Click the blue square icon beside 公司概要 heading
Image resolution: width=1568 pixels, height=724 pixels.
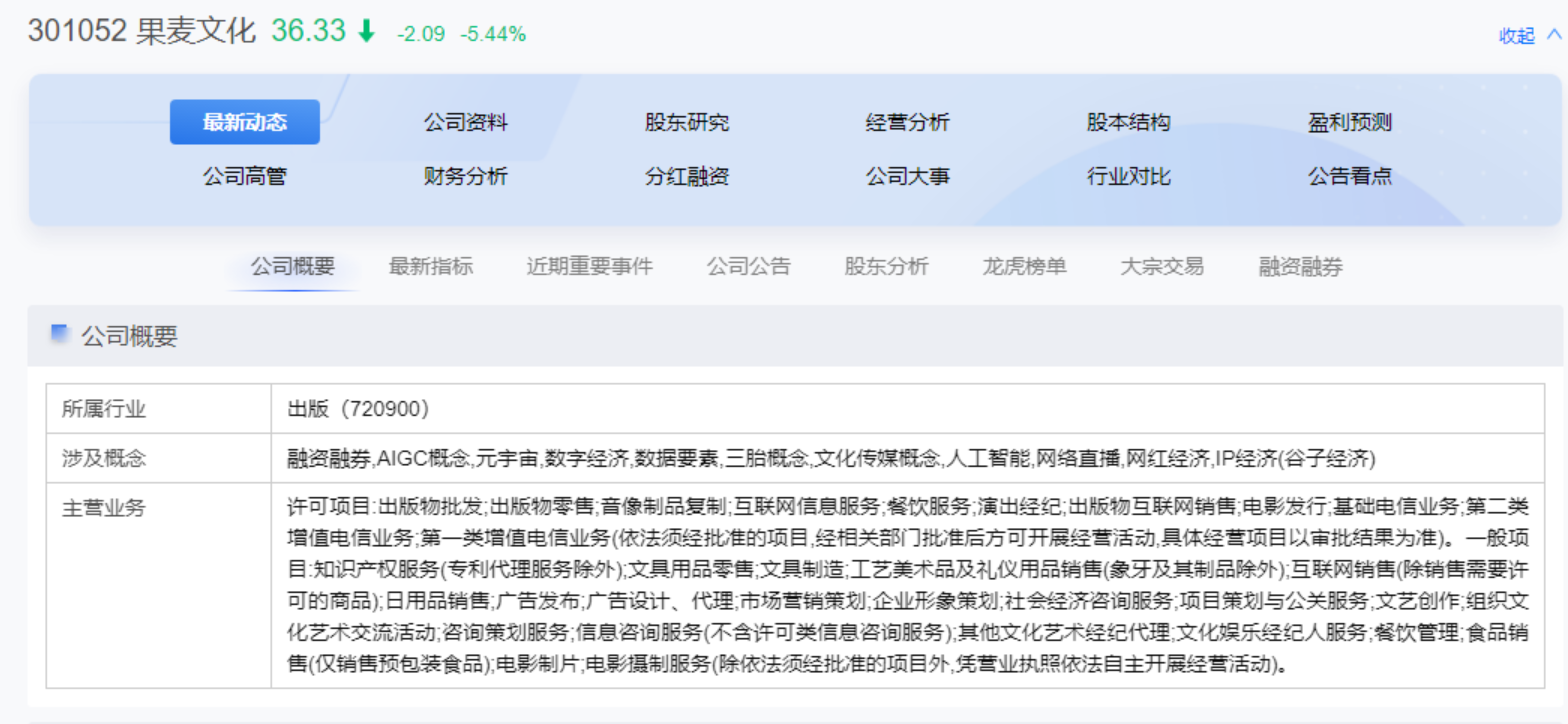pyautogui.click(x=60, y=332)
